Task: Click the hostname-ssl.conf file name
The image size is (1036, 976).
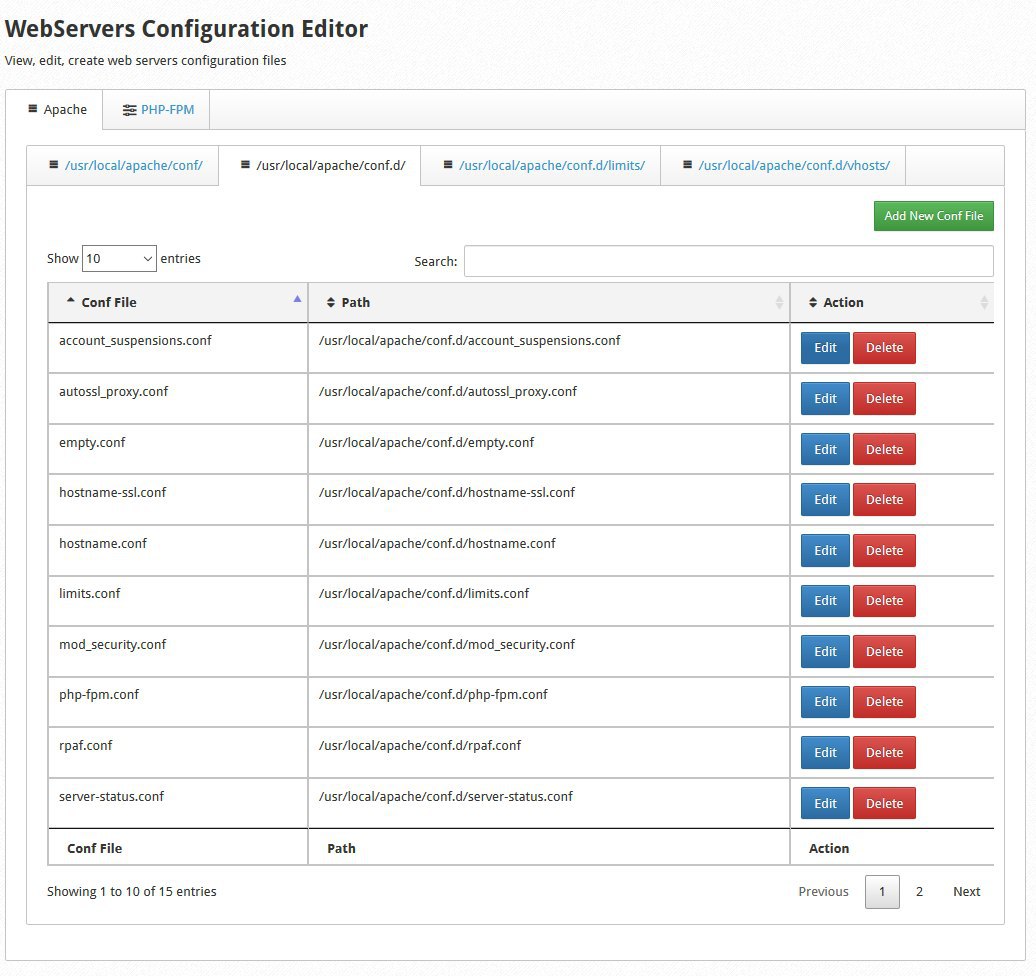Action: click(x=112, y=493)
